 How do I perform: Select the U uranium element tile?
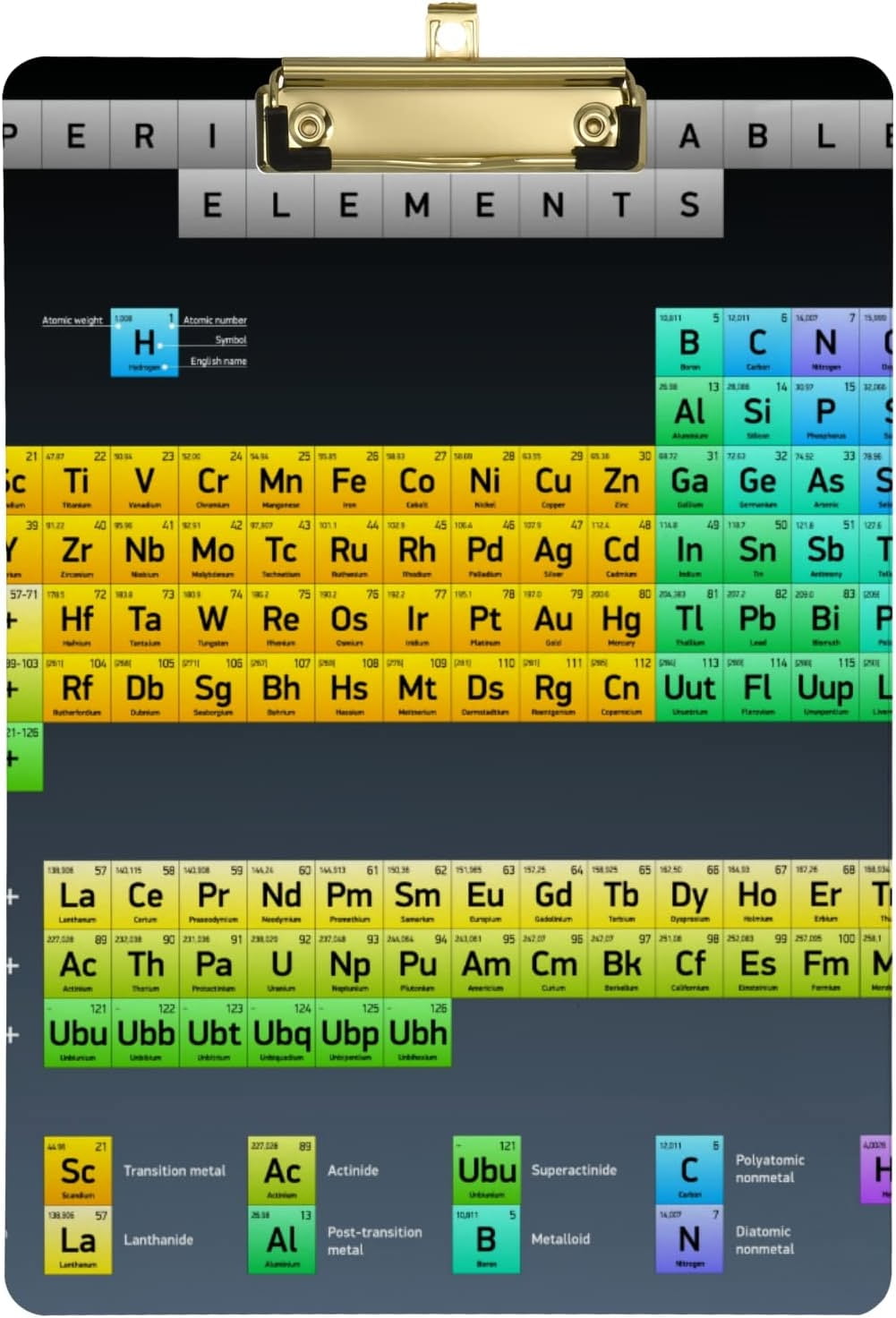(281, 964)
